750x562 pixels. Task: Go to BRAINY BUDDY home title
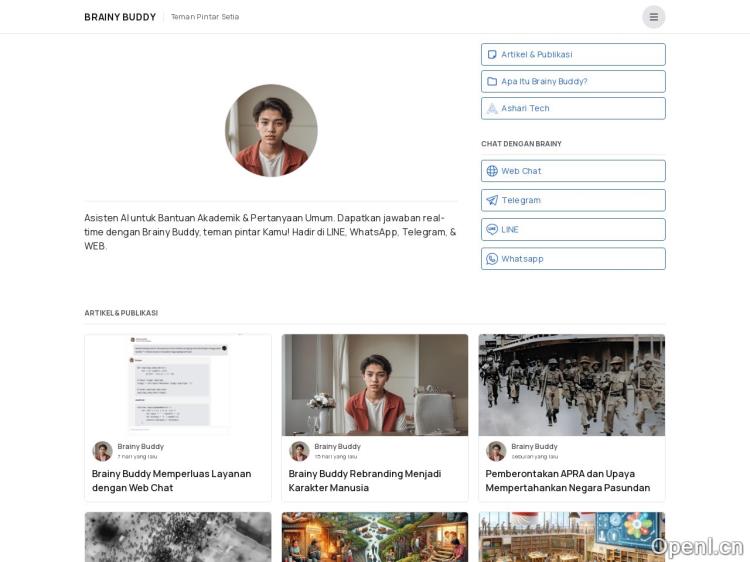[120, 17]
